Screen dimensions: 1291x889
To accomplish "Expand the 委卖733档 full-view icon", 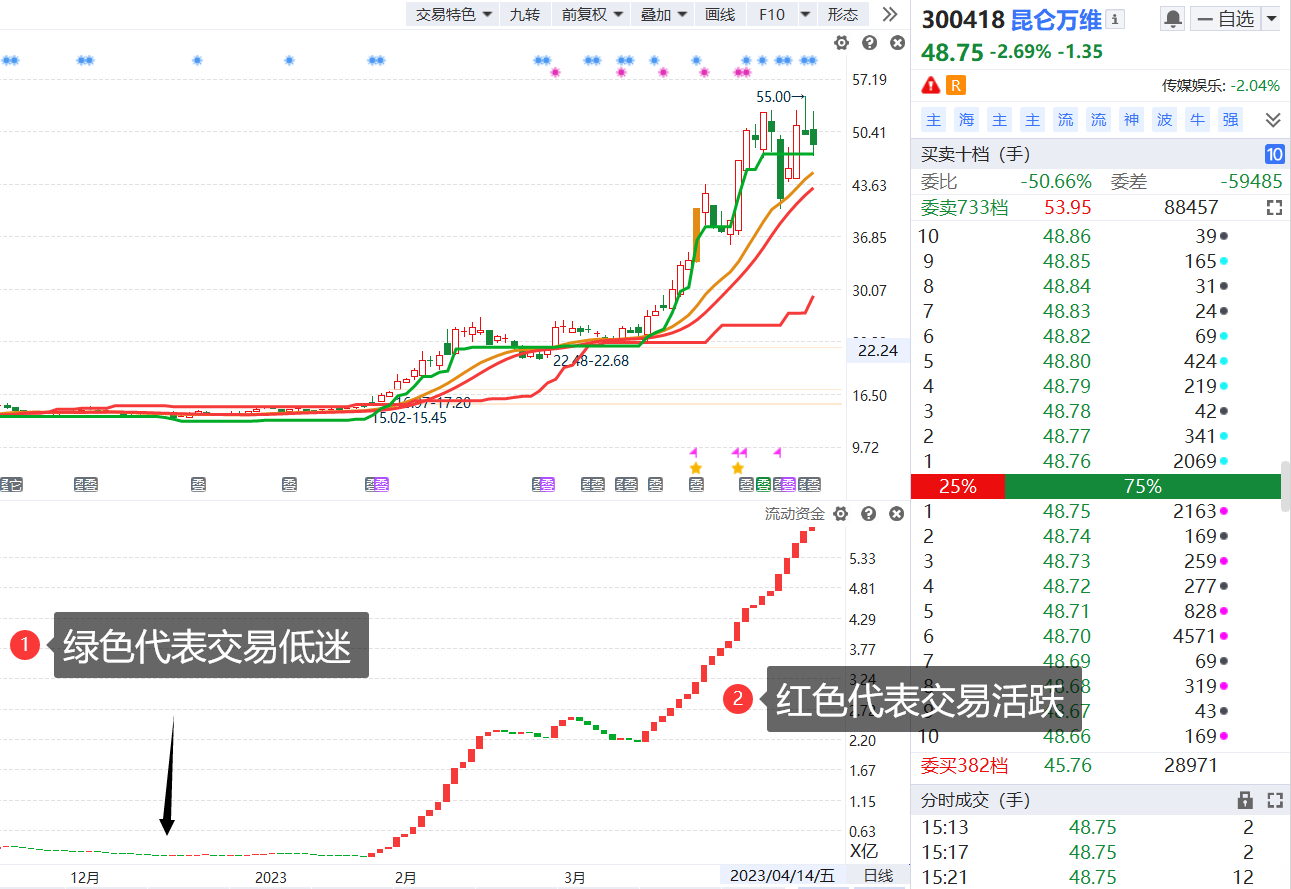I will point(1274,208).
